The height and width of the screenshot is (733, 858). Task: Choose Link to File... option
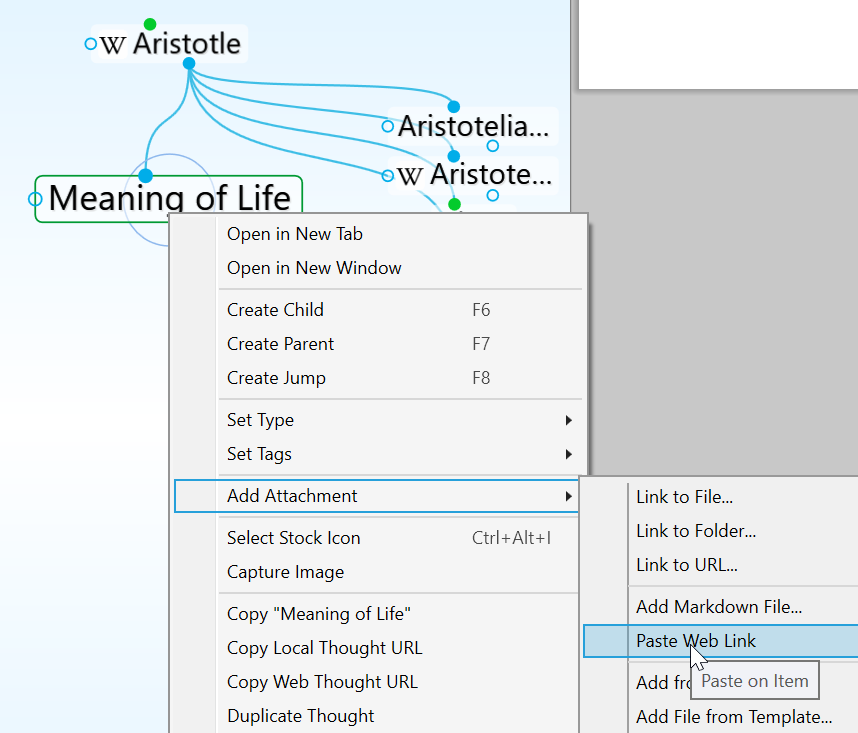[x=684, y=496]
